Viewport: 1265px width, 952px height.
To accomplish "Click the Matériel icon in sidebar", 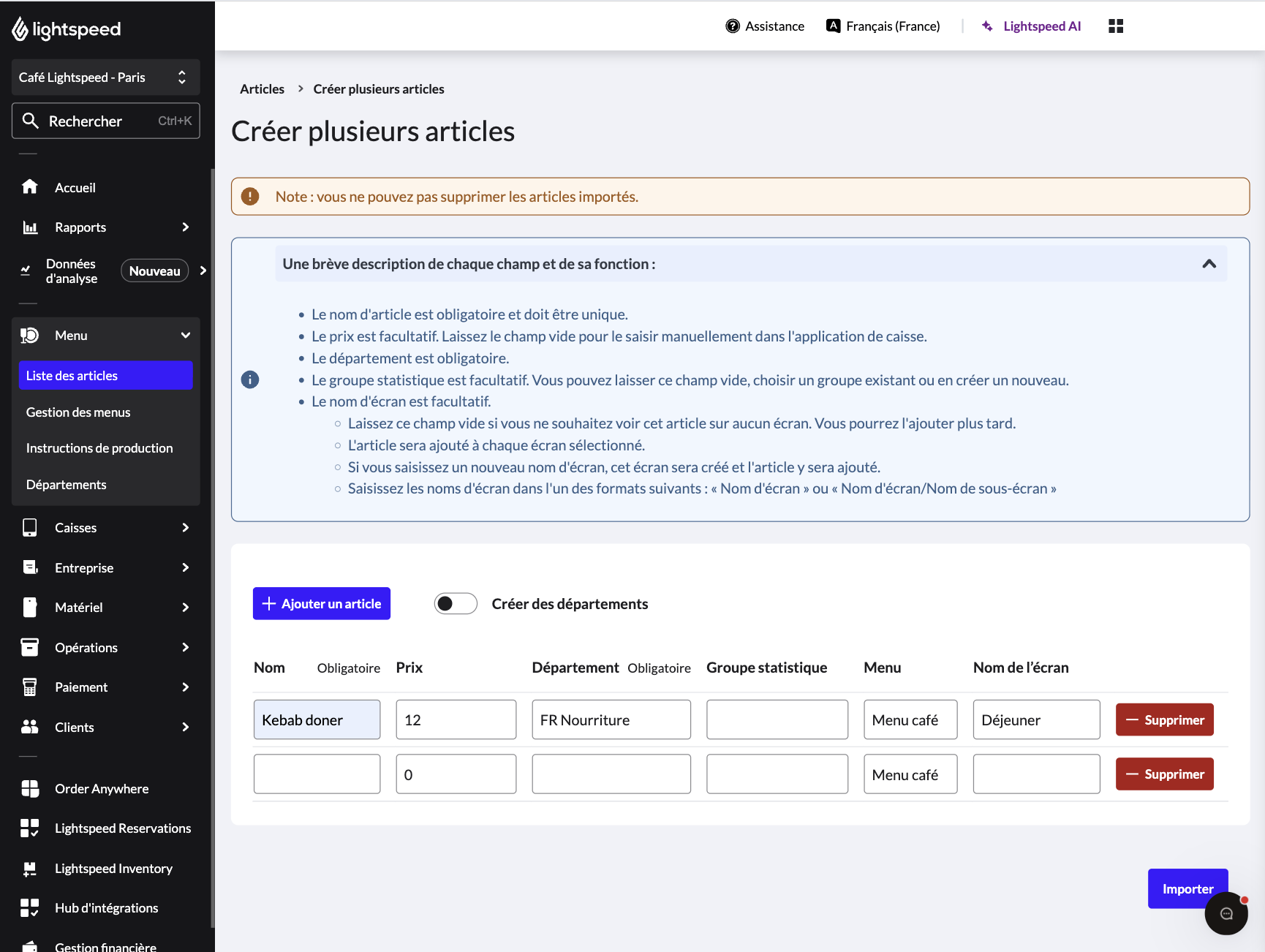I will point(30,608).
